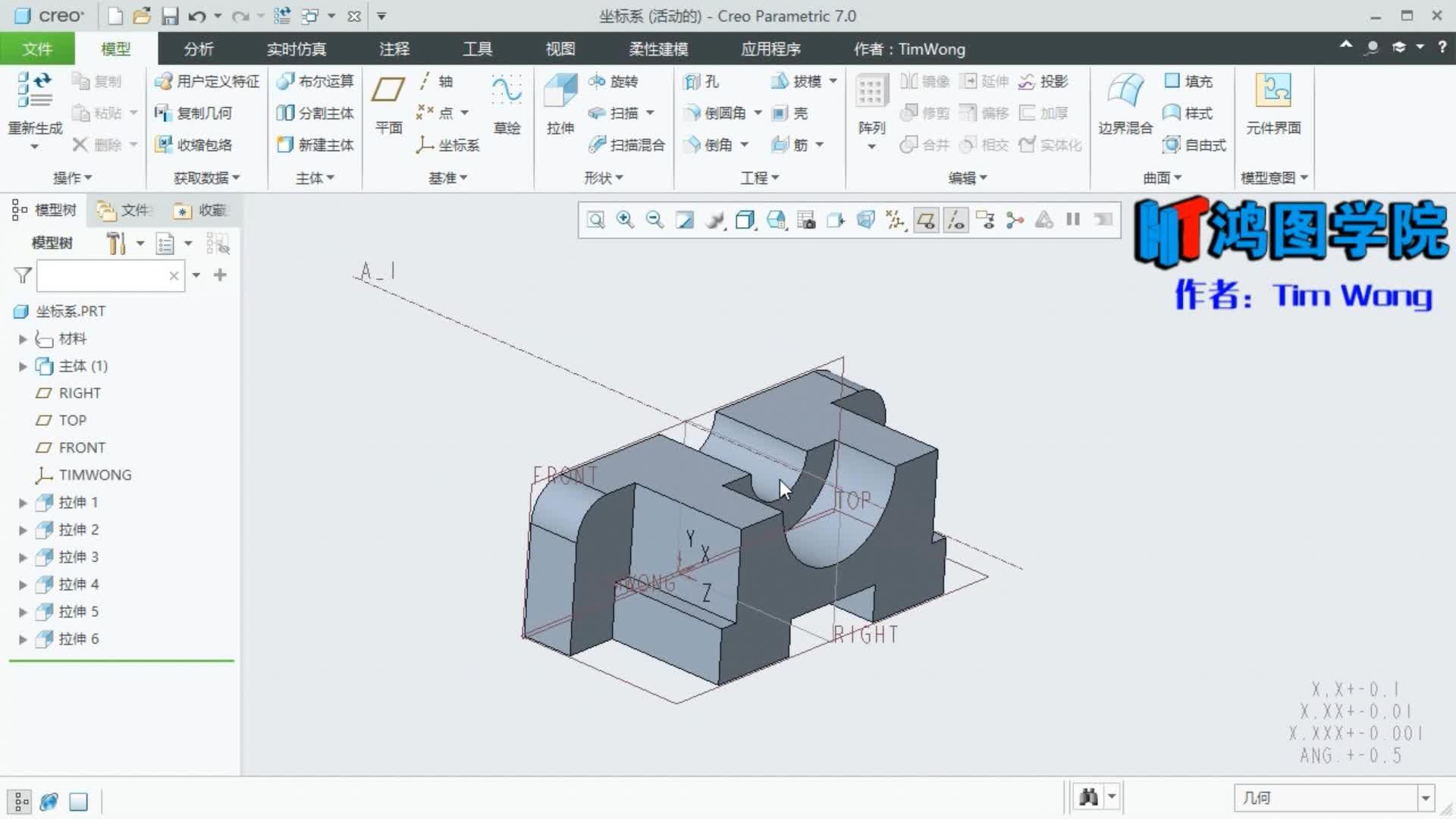This screenshot has width=1456, height=819.
Task: Switch to the 分析 ribbon tab
Action: coord(199,49)
